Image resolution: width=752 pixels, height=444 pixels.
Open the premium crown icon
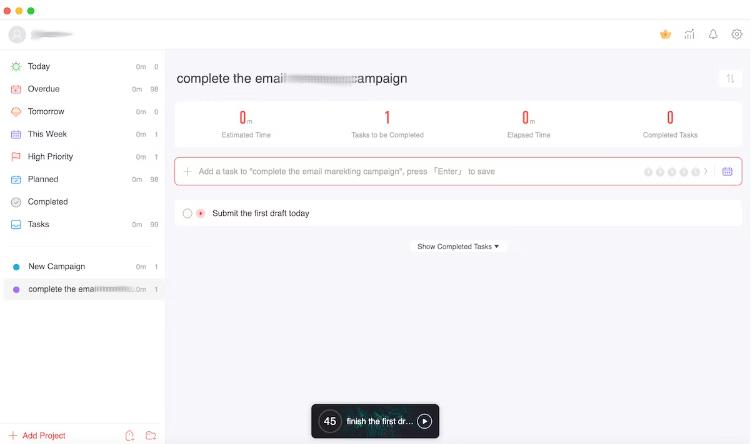[665, 34]
